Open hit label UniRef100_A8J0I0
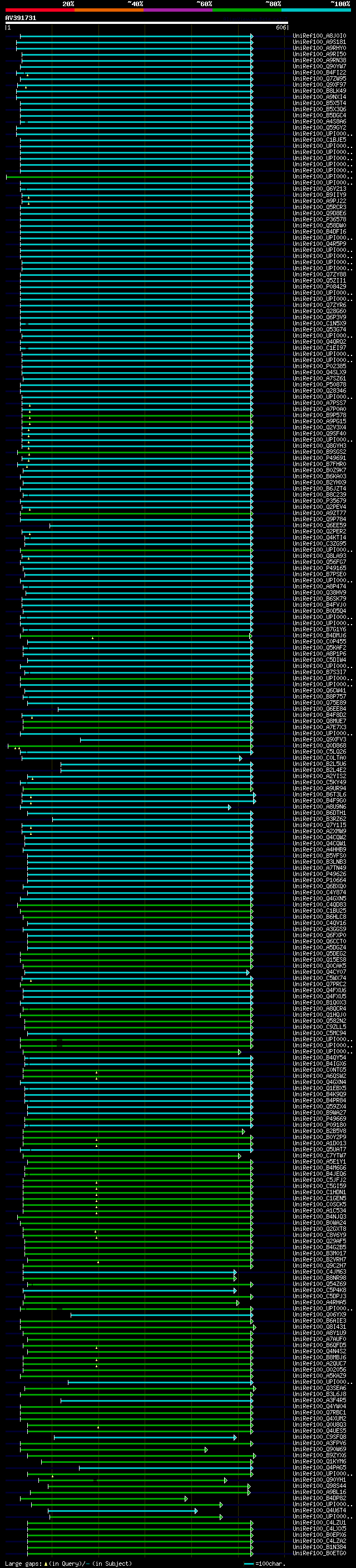This screenshot has width=356, height=1568. click(319, 36)
